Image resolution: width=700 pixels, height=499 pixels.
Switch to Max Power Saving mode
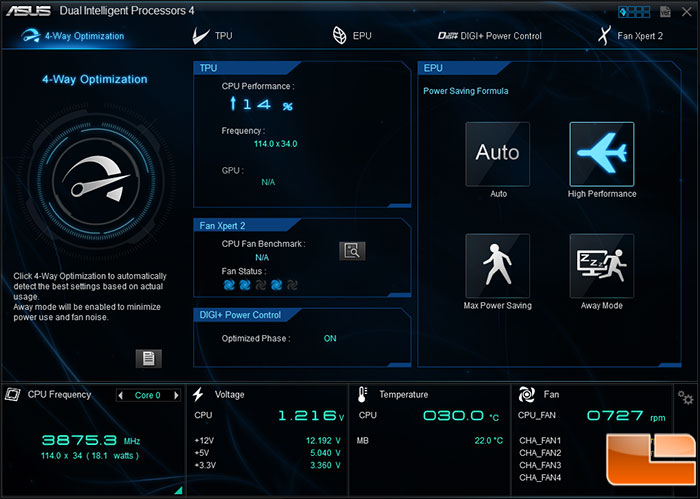tap(497, 265)
